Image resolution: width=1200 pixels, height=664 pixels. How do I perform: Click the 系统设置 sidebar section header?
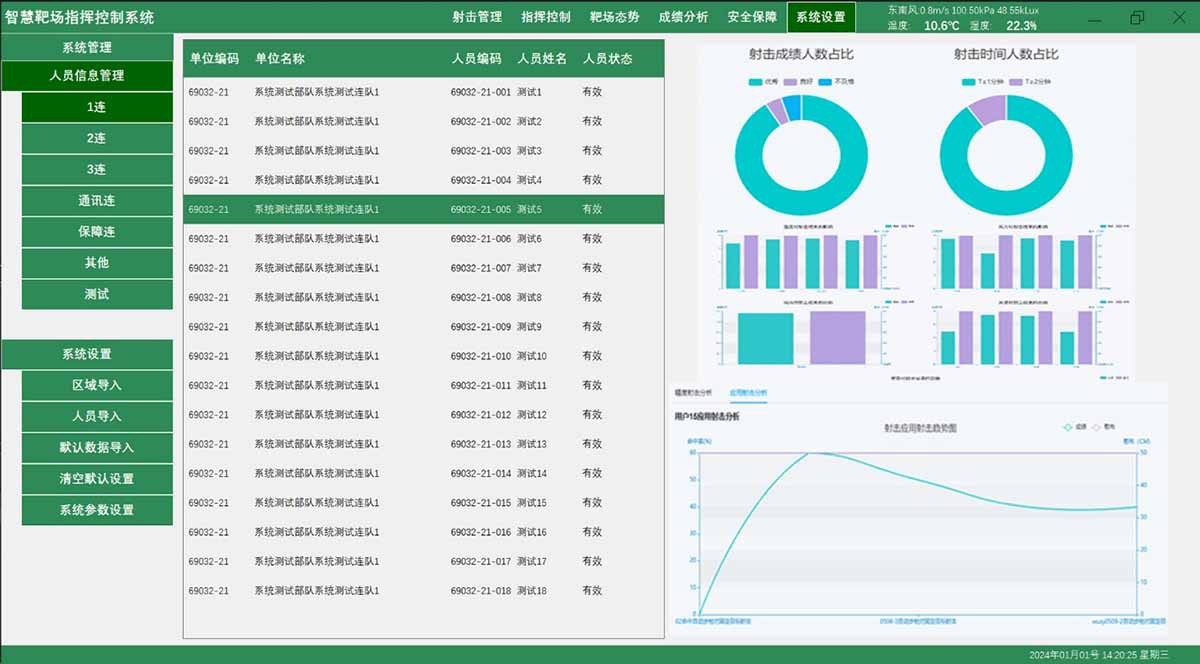(x=87, y=354)
